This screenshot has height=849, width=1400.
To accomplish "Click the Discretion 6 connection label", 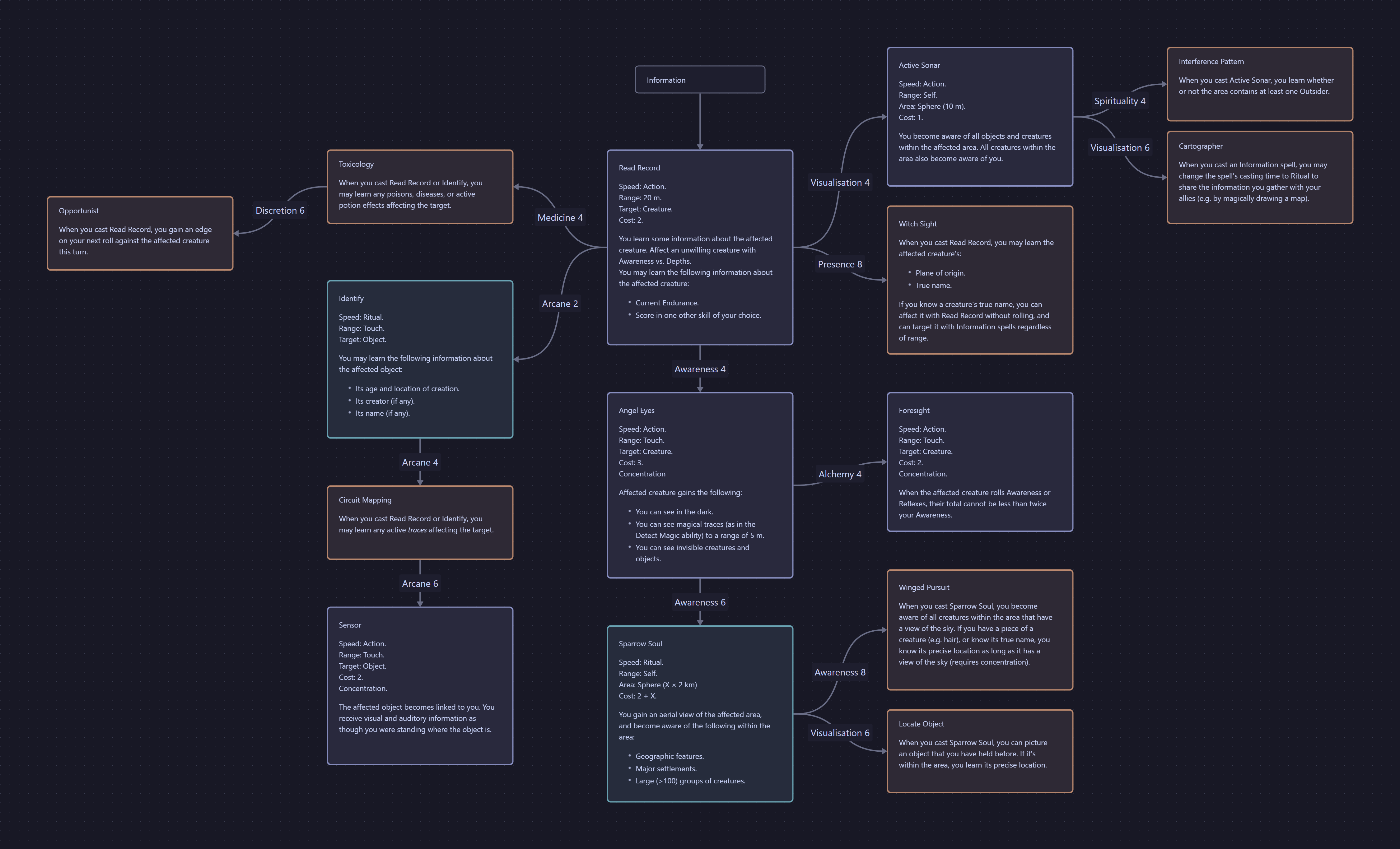I will (280, 210).
